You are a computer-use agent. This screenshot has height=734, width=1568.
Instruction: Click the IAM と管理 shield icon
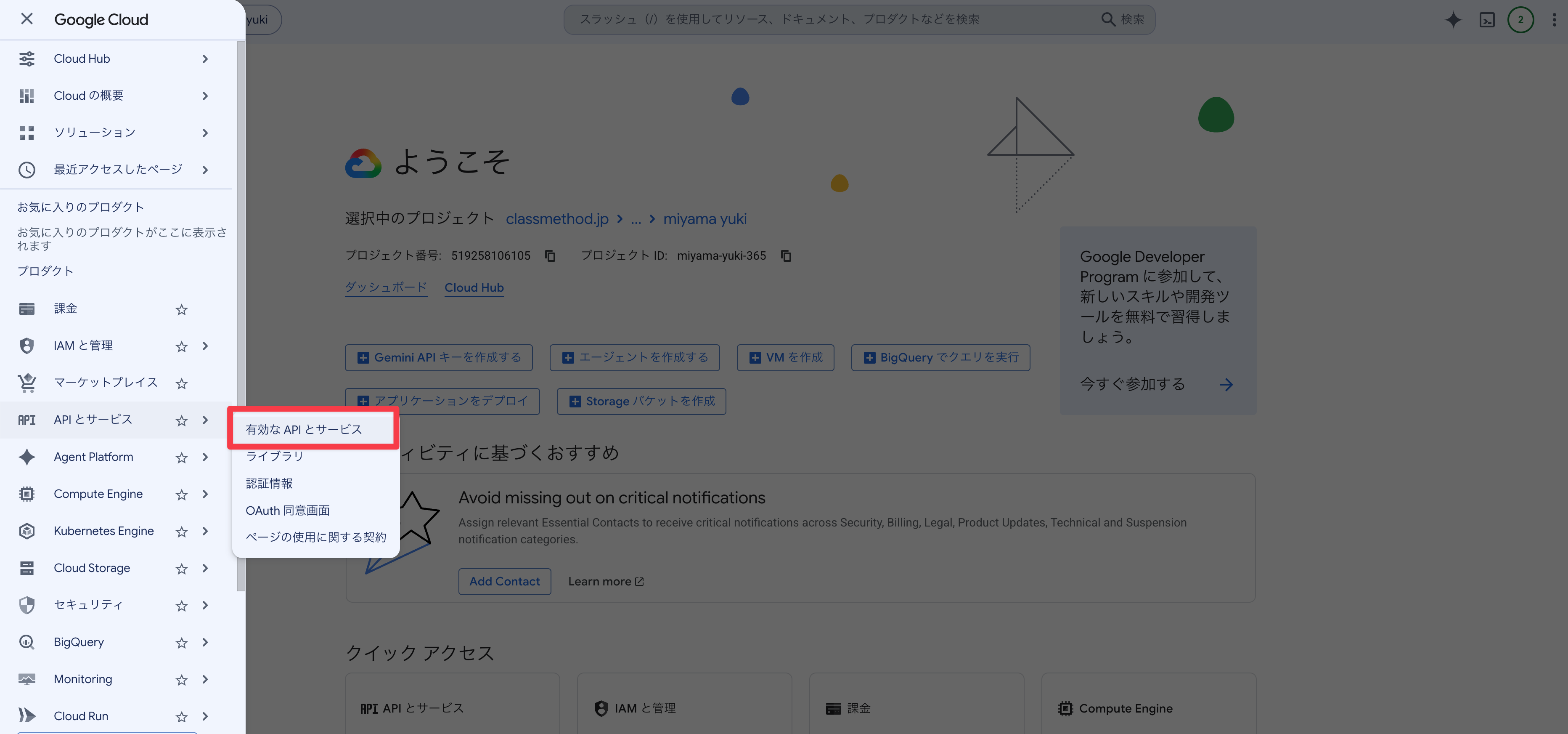click(x=26, y=346)
